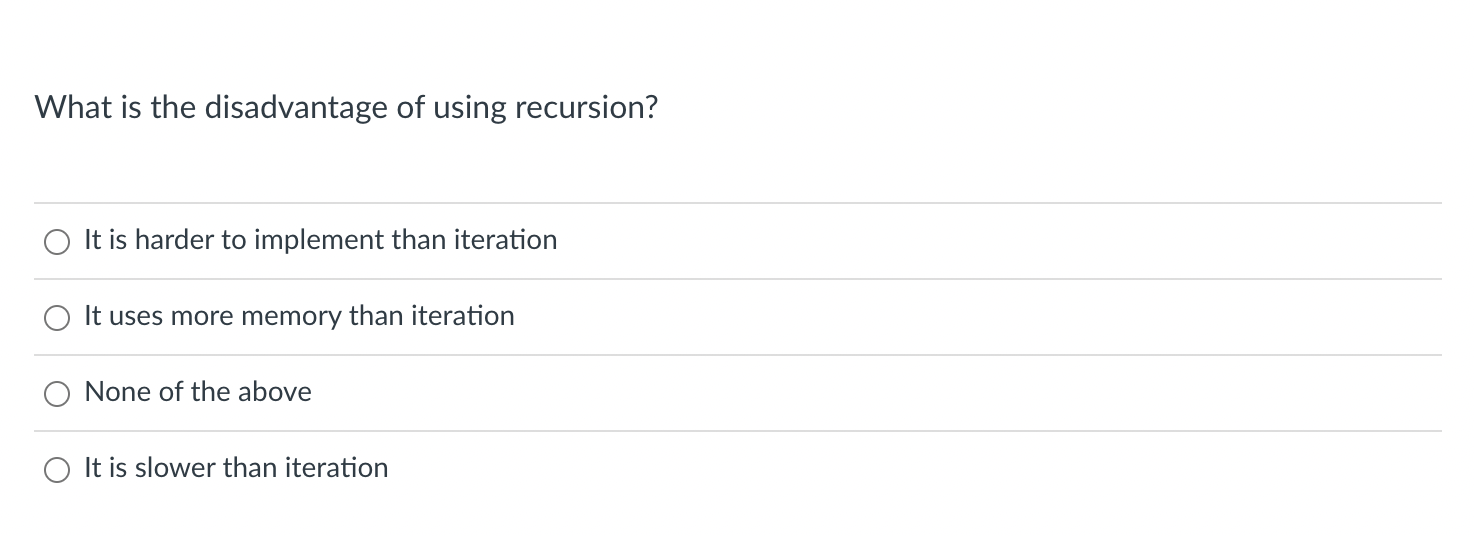This screenshot has height=536, width=1474.
Task: Pick the 'slower than iteration' radio circle
Action: point(56,469)
